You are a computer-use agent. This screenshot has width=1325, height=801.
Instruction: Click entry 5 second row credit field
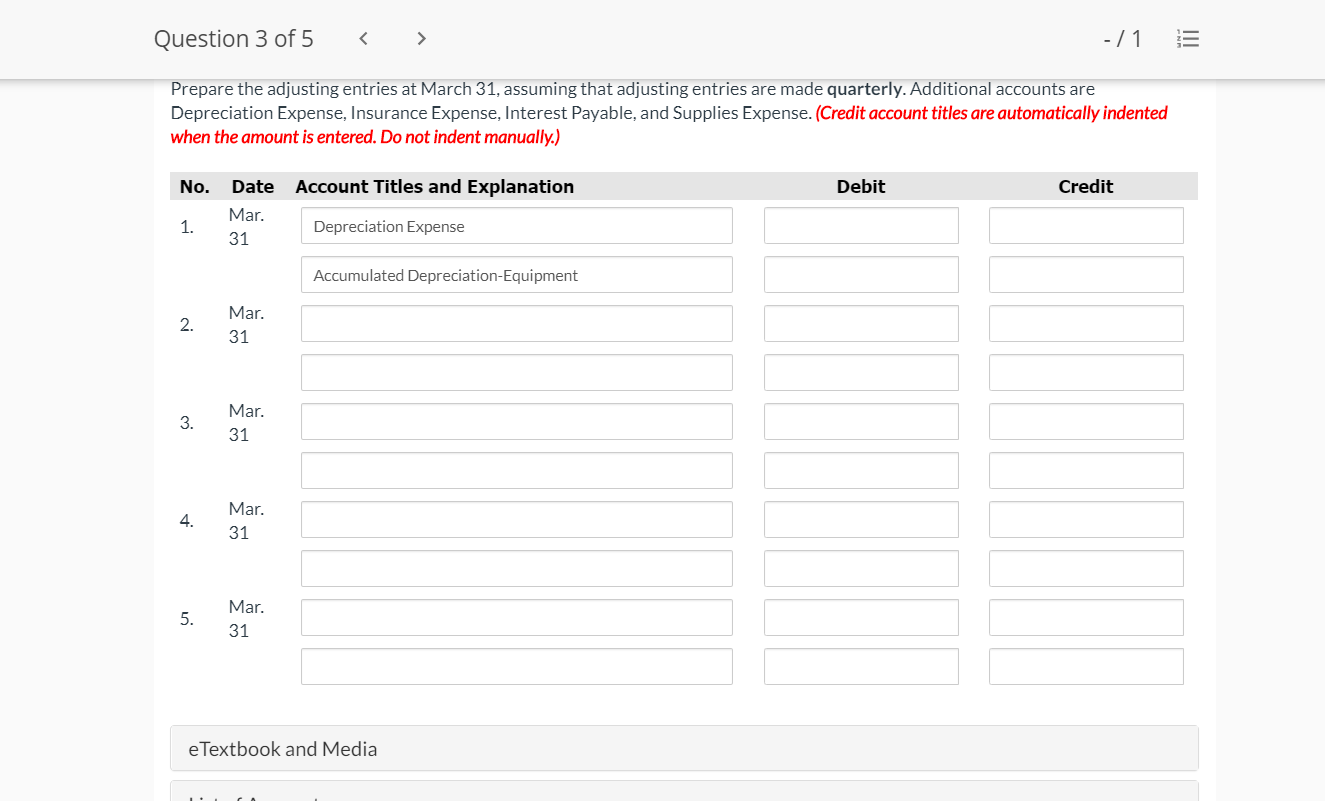click(1086, 667)
